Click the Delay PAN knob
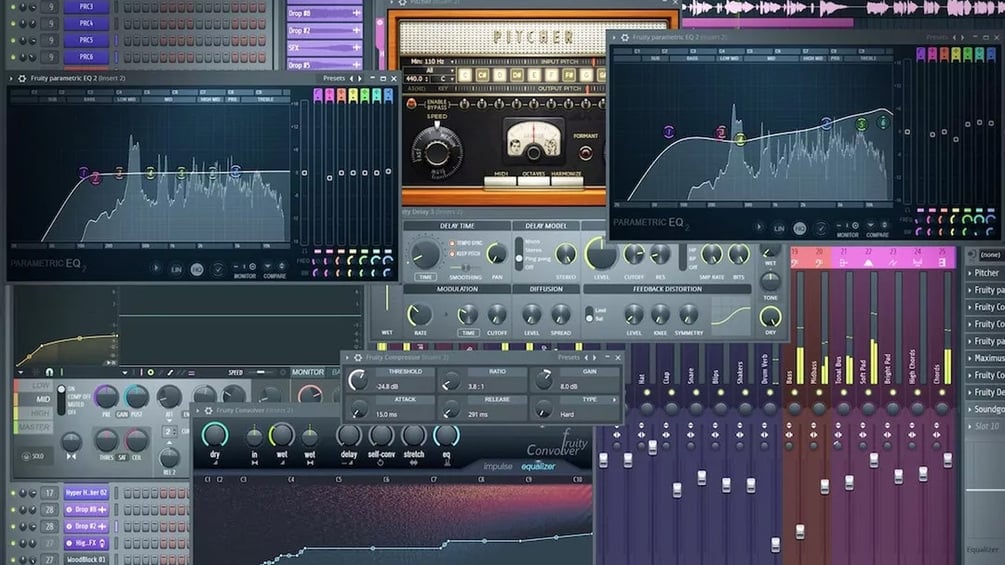The image size is (1005, 565). point(497,254)
